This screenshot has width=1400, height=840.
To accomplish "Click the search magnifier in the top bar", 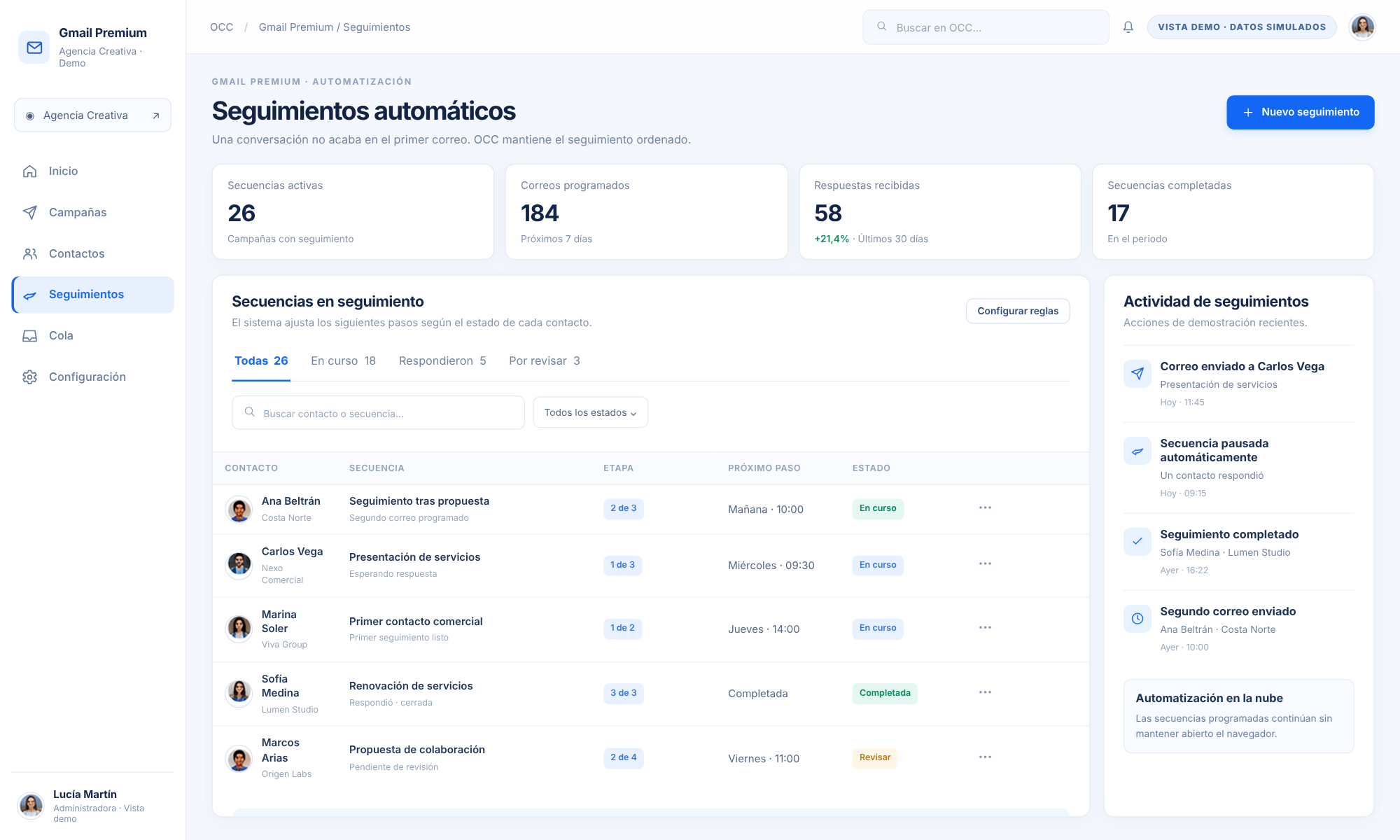I will [882, 27].
